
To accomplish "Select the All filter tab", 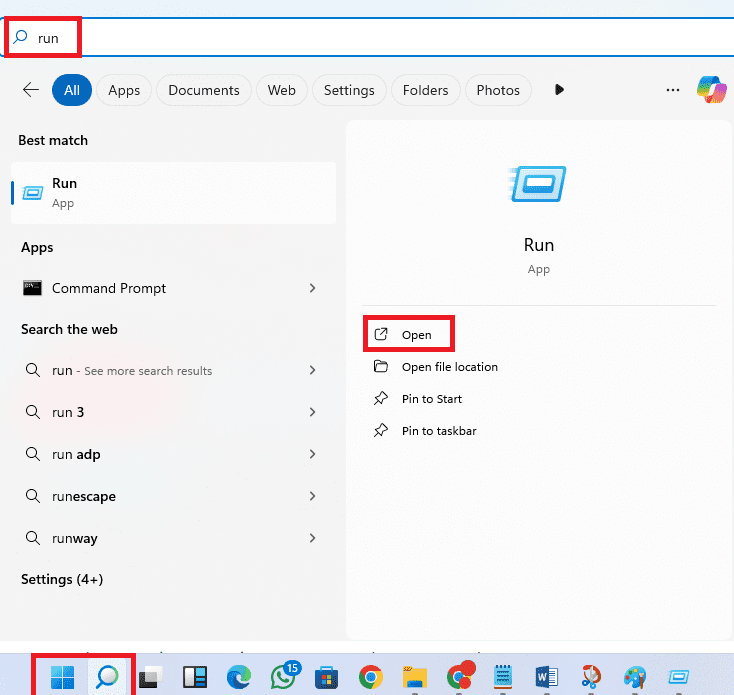I will pos(72,90).
